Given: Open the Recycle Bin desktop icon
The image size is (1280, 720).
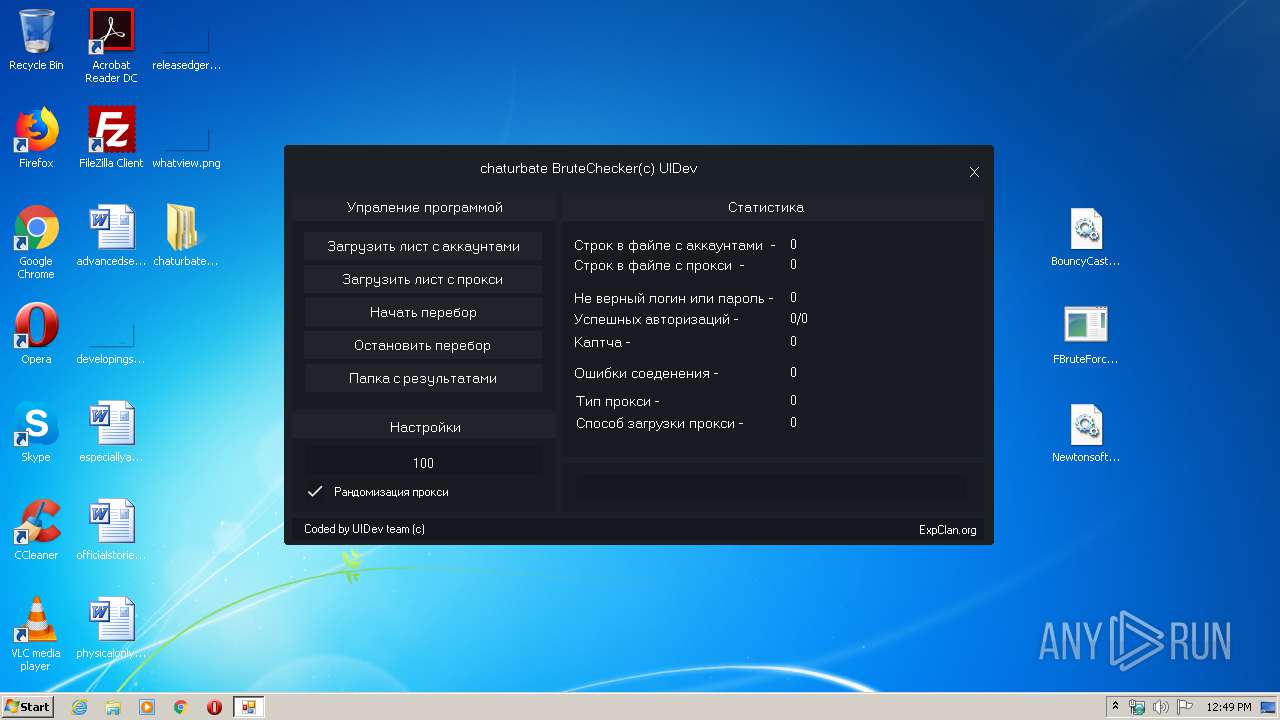Looking at the screenshot, I should click(36, 40).
